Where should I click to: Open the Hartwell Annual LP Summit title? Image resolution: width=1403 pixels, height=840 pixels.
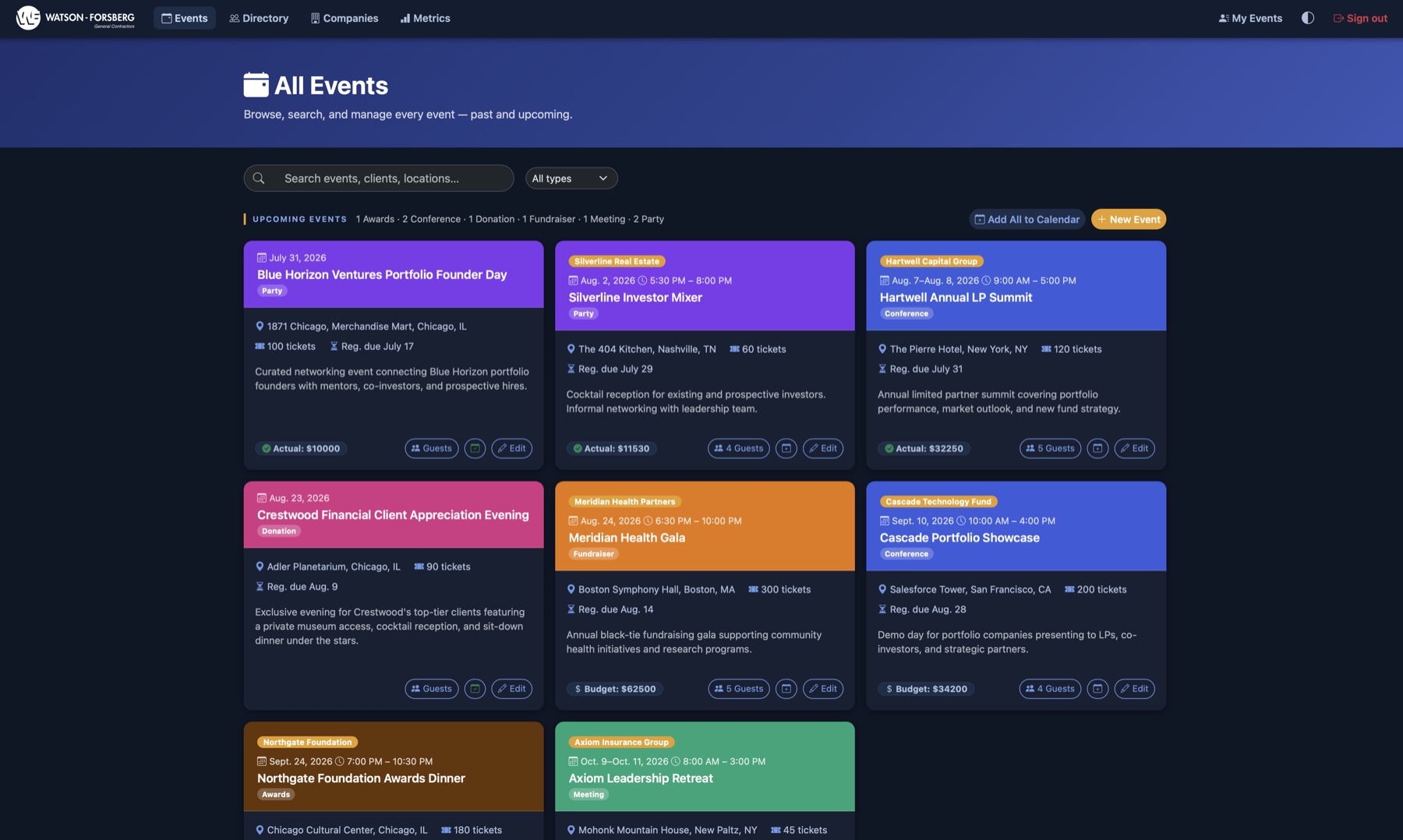click(956, 298)
